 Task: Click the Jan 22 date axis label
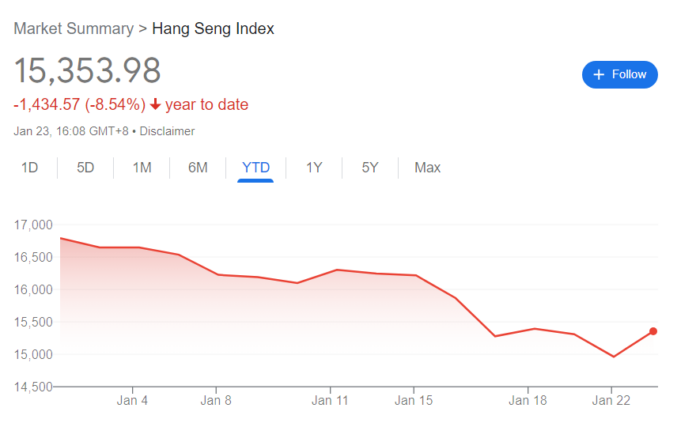pos(612,401)
